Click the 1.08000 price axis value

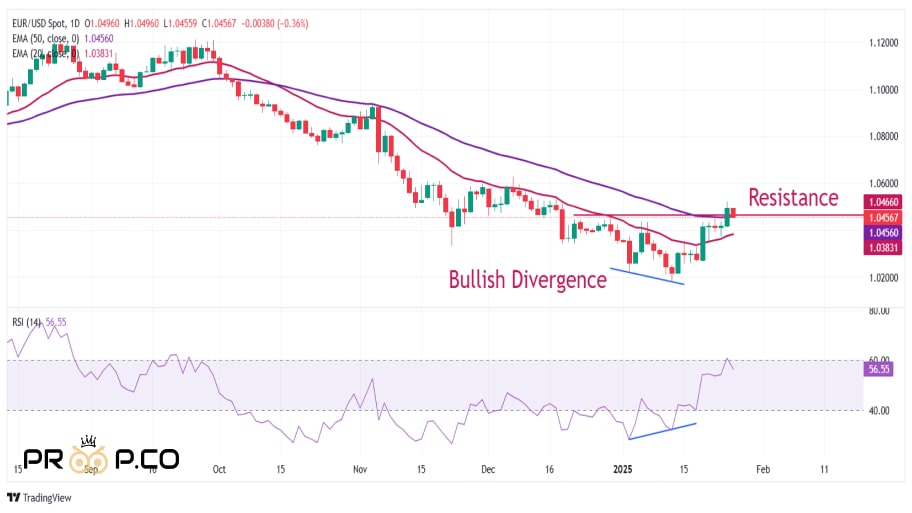pos(884,137)
